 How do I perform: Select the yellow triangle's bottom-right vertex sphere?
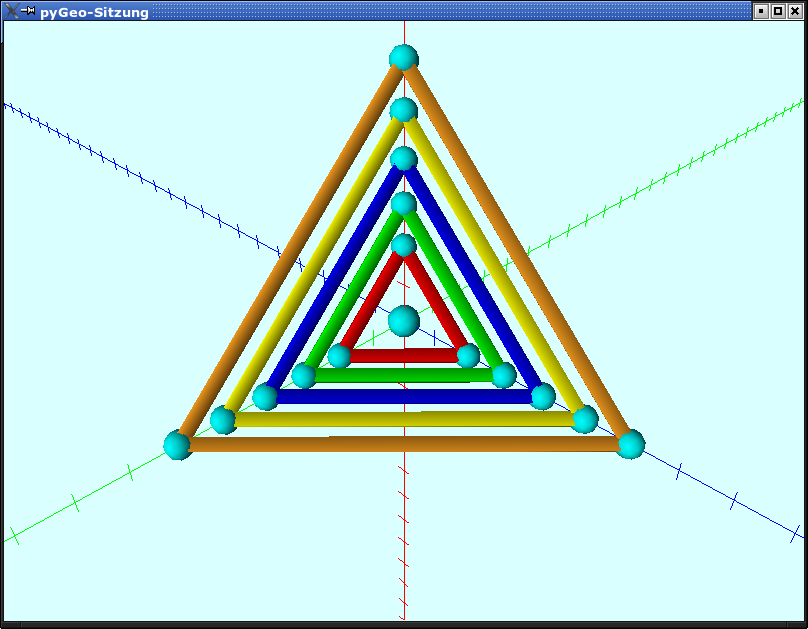pos(585,419)
